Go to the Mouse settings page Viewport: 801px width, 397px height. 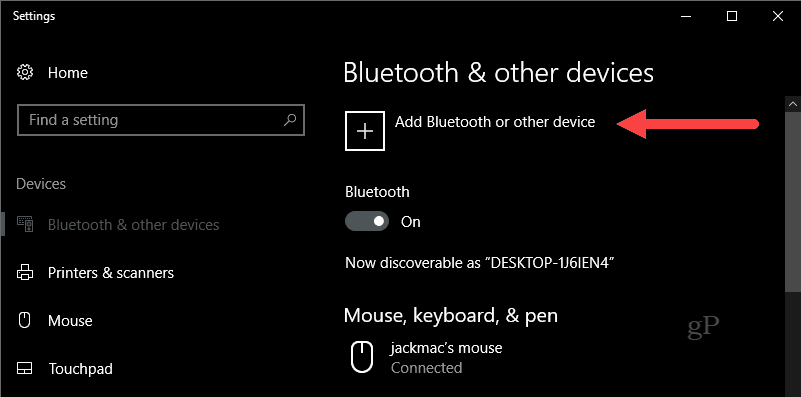(x=70, y=321)
